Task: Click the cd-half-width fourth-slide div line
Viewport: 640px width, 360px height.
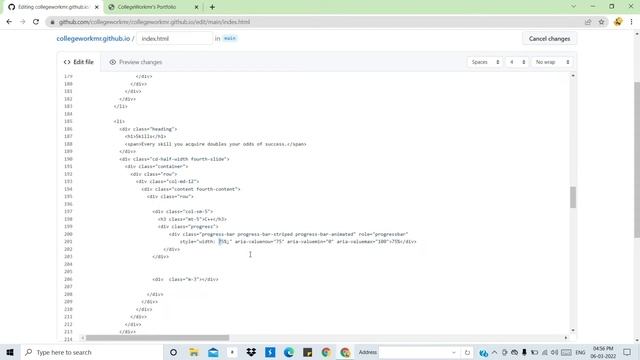Action: (174, 159)
